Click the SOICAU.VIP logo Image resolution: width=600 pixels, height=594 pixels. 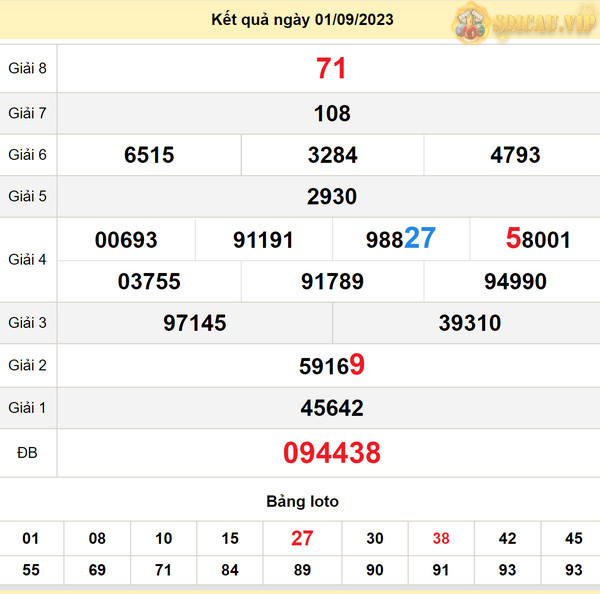[519, 21]
